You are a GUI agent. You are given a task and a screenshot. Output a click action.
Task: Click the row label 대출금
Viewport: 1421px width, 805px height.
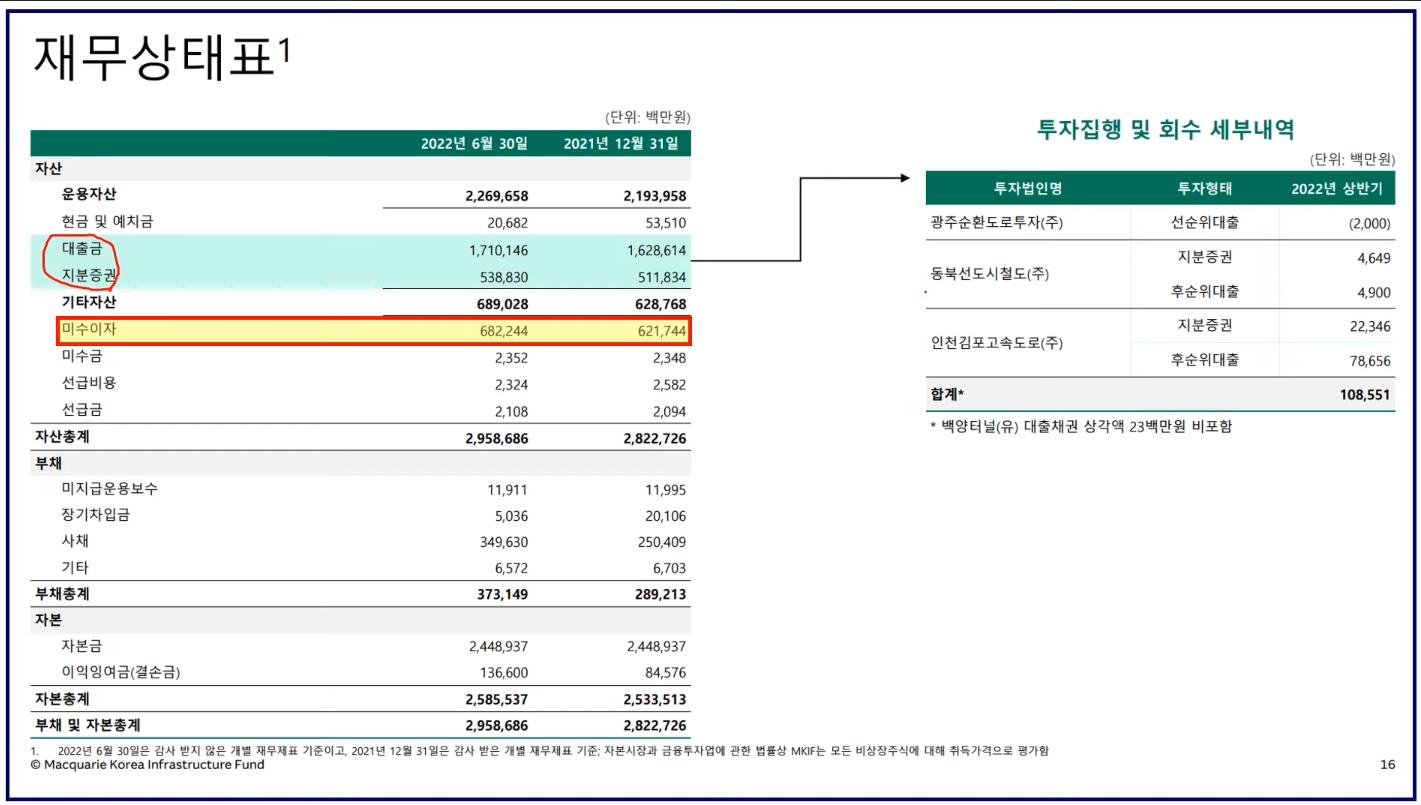[x=82, y=249]
